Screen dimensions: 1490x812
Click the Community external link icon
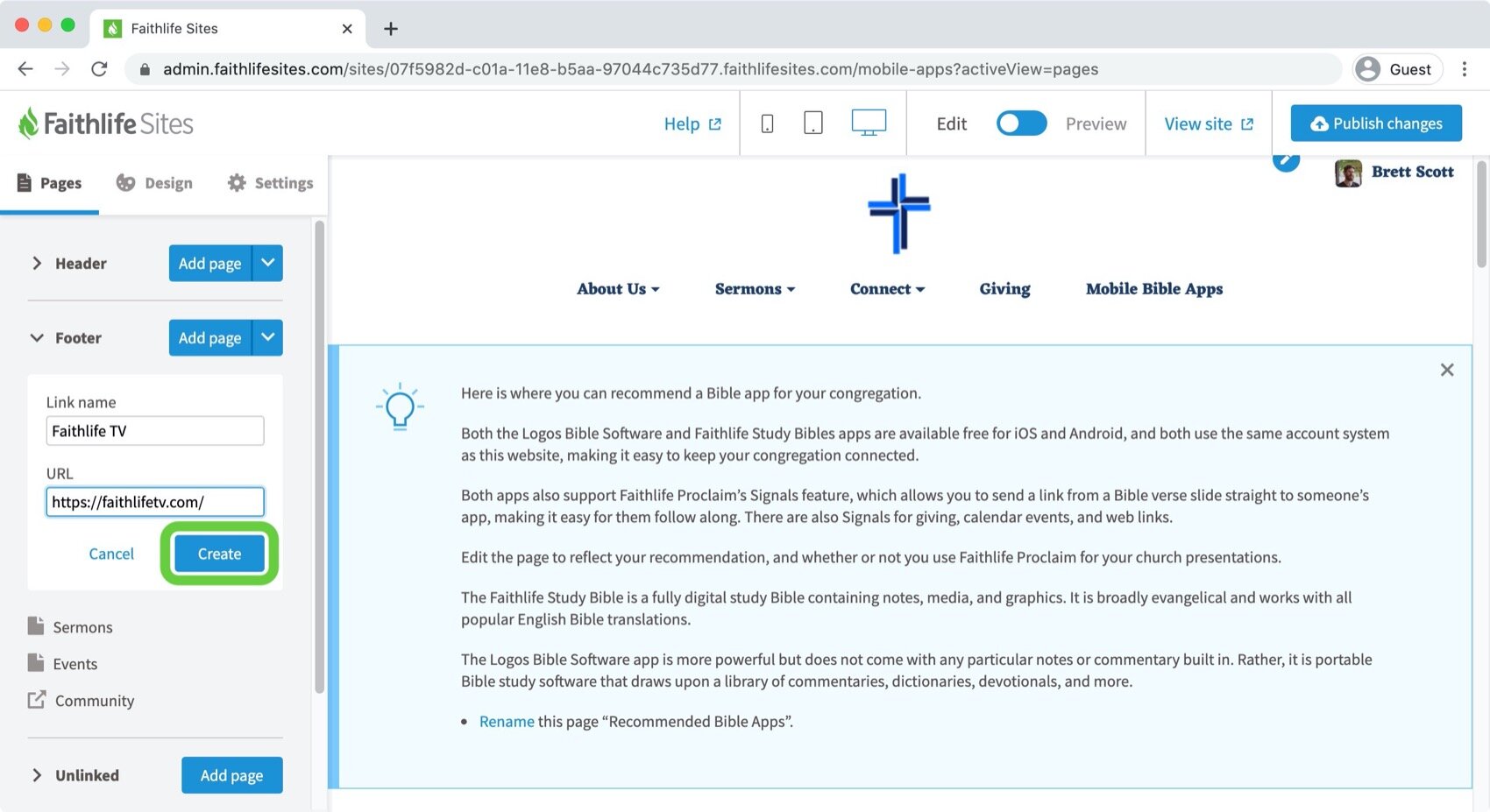[36, 699]
